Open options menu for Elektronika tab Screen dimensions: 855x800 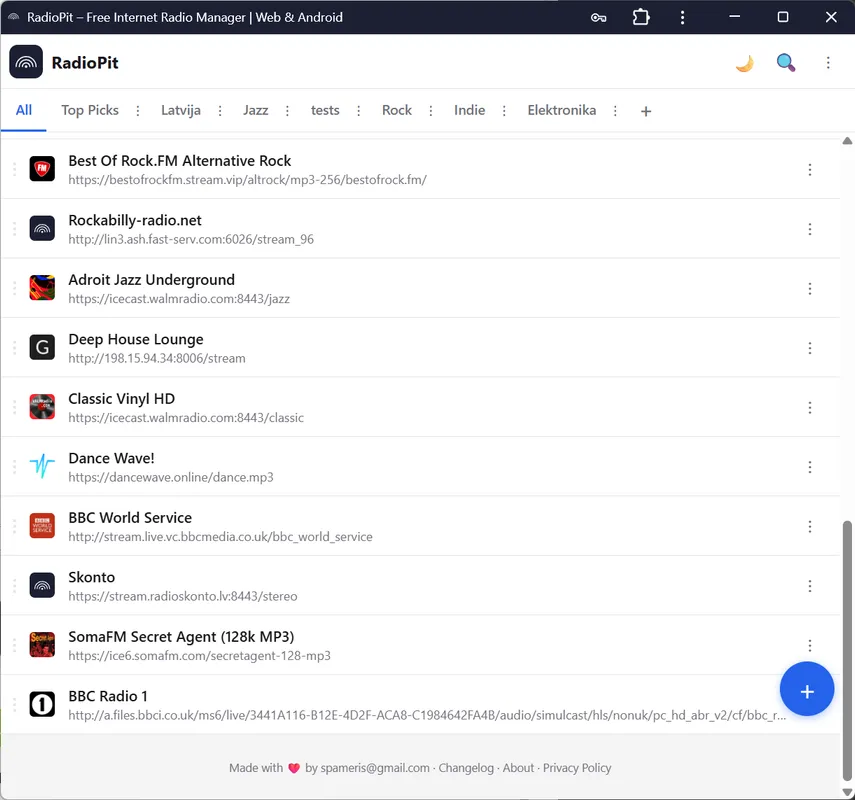[615, 111]
